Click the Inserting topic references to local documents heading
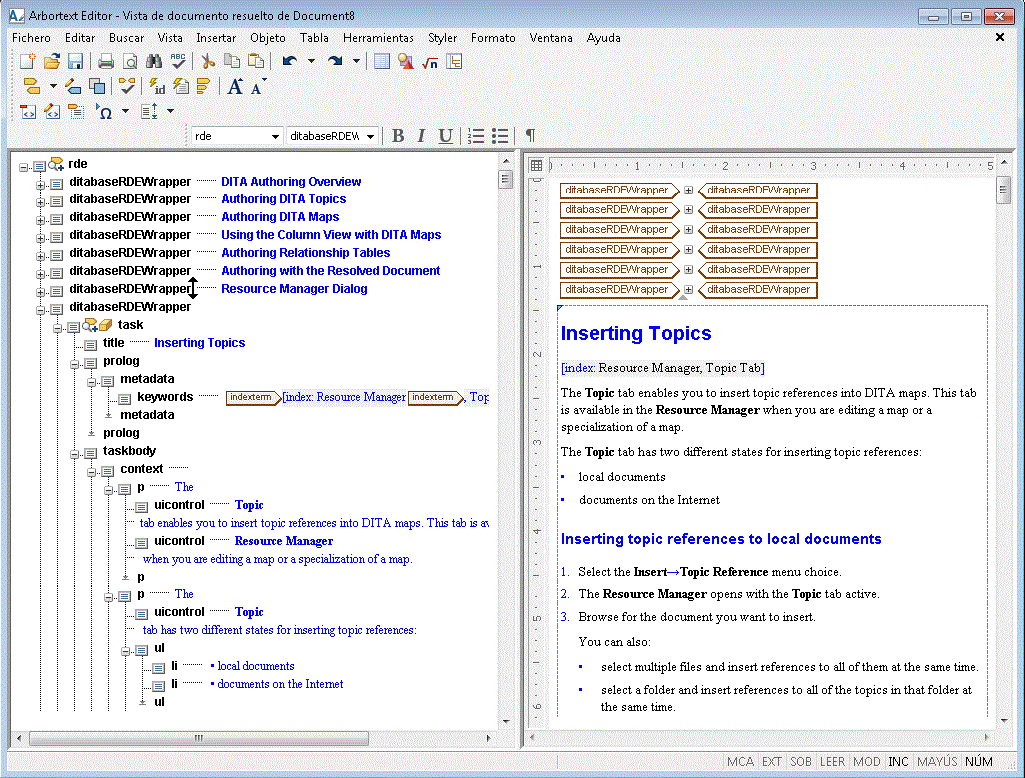 point(721,539)
